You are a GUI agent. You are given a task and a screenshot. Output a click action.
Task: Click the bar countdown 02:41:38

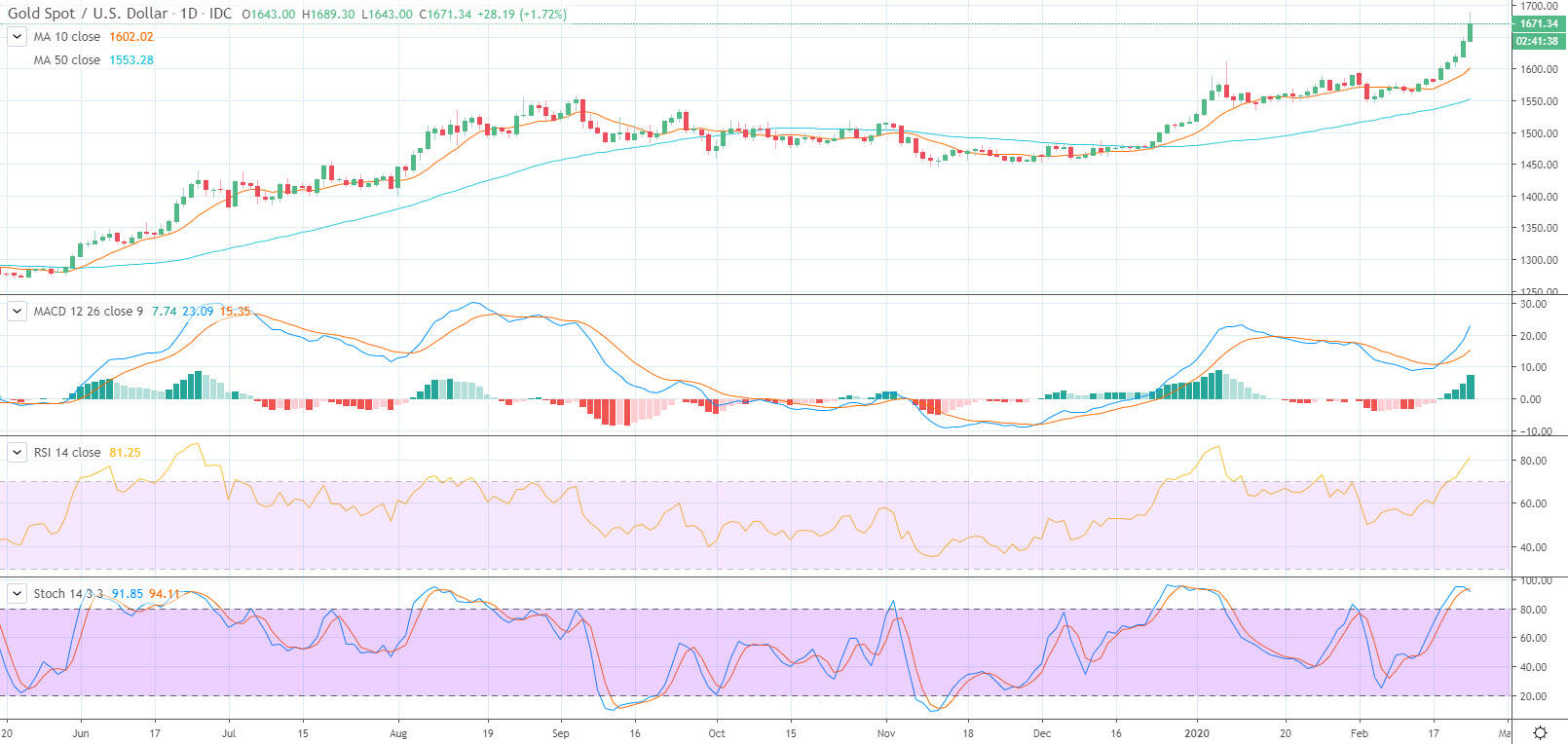[1539, 41]
